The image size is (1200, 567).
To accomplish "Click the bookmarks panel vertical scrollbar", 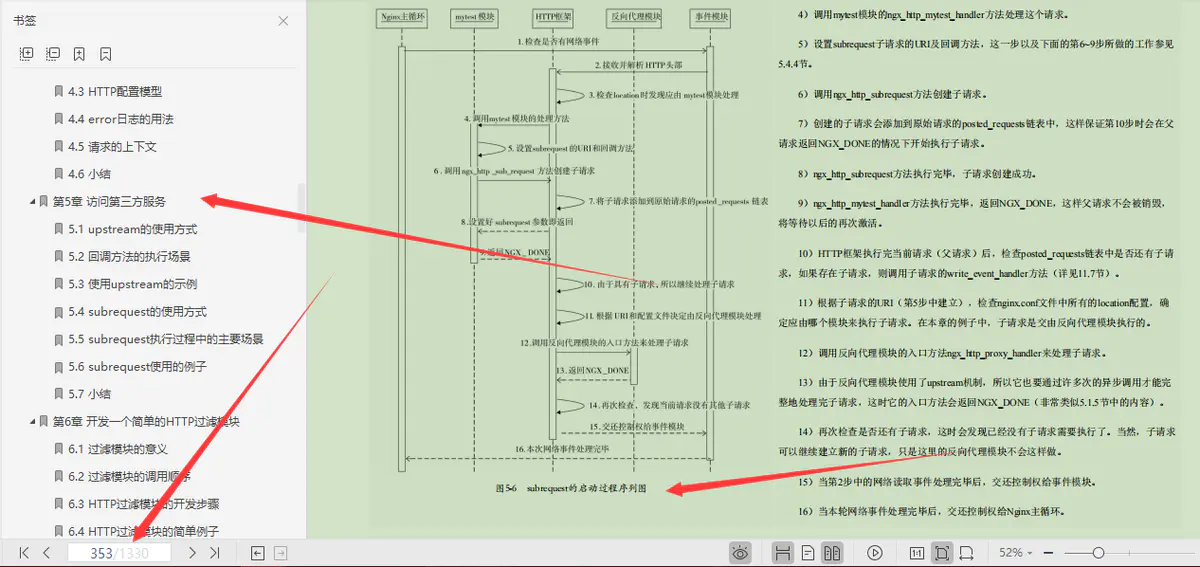I will click(x=302, y=208).
